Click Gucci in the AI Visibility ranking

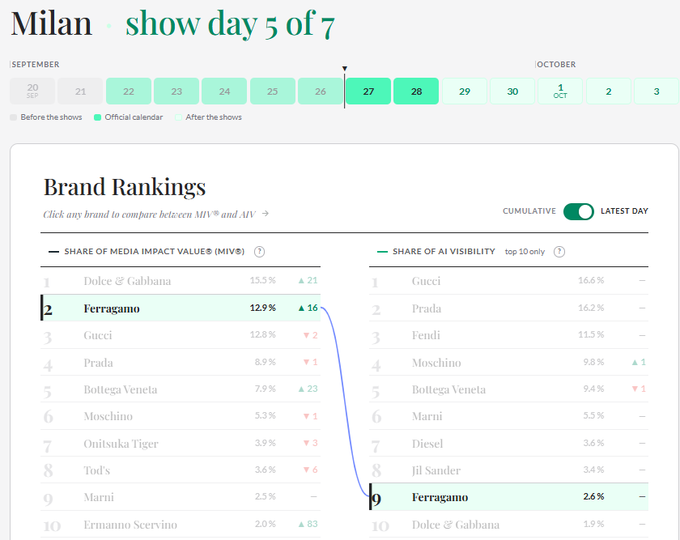(x=509, y=281)
